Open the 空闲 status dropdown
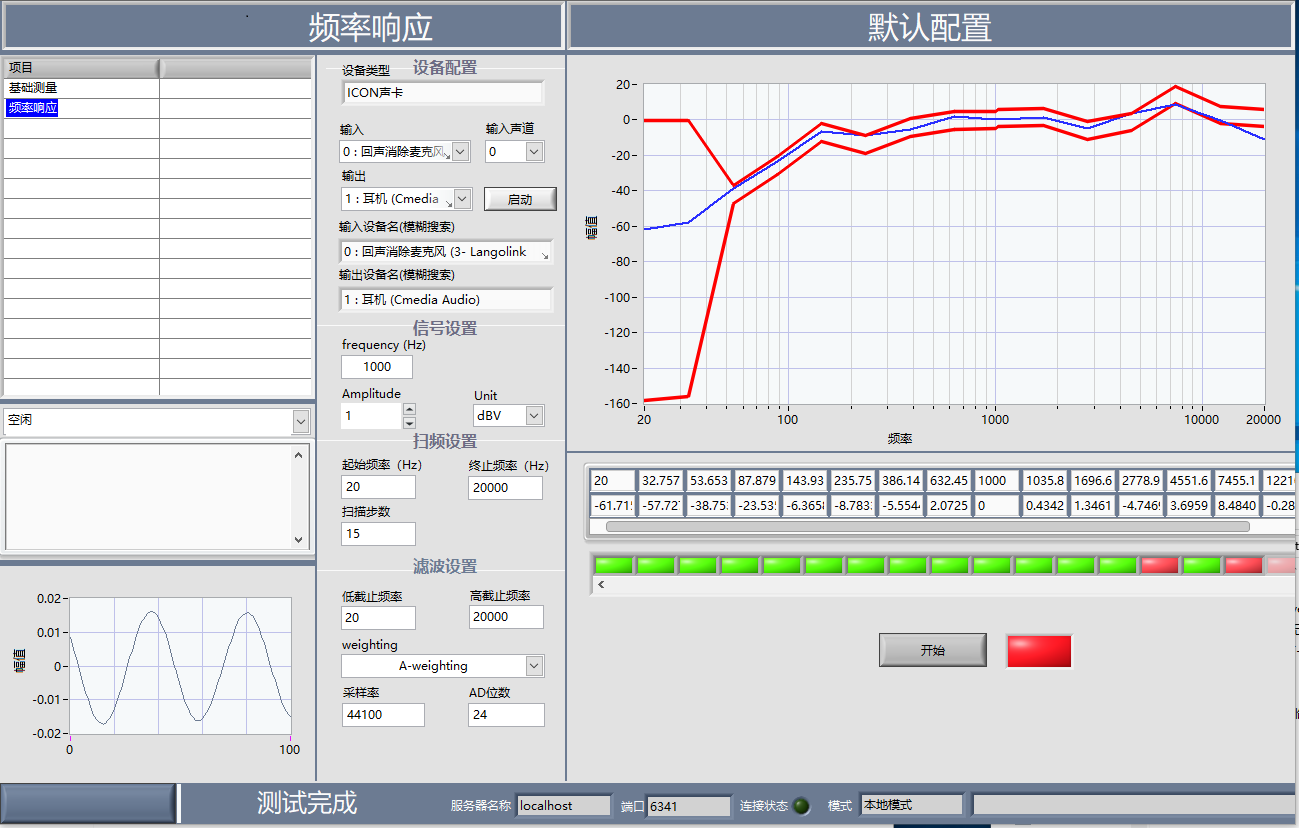This screenshot has width=1299, height=828. 301,421
